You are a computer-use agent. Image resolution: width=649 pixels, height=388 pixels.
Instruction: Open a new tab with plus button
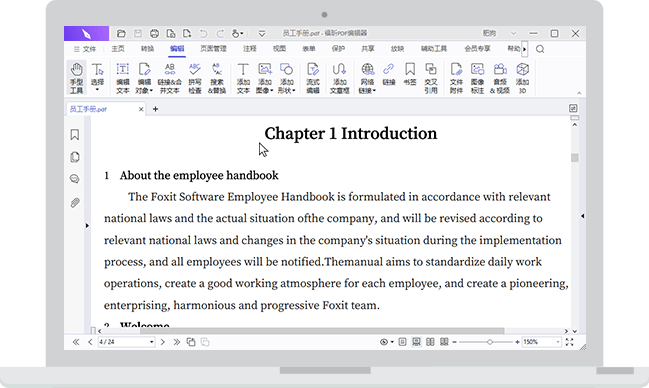click(156, 109)
